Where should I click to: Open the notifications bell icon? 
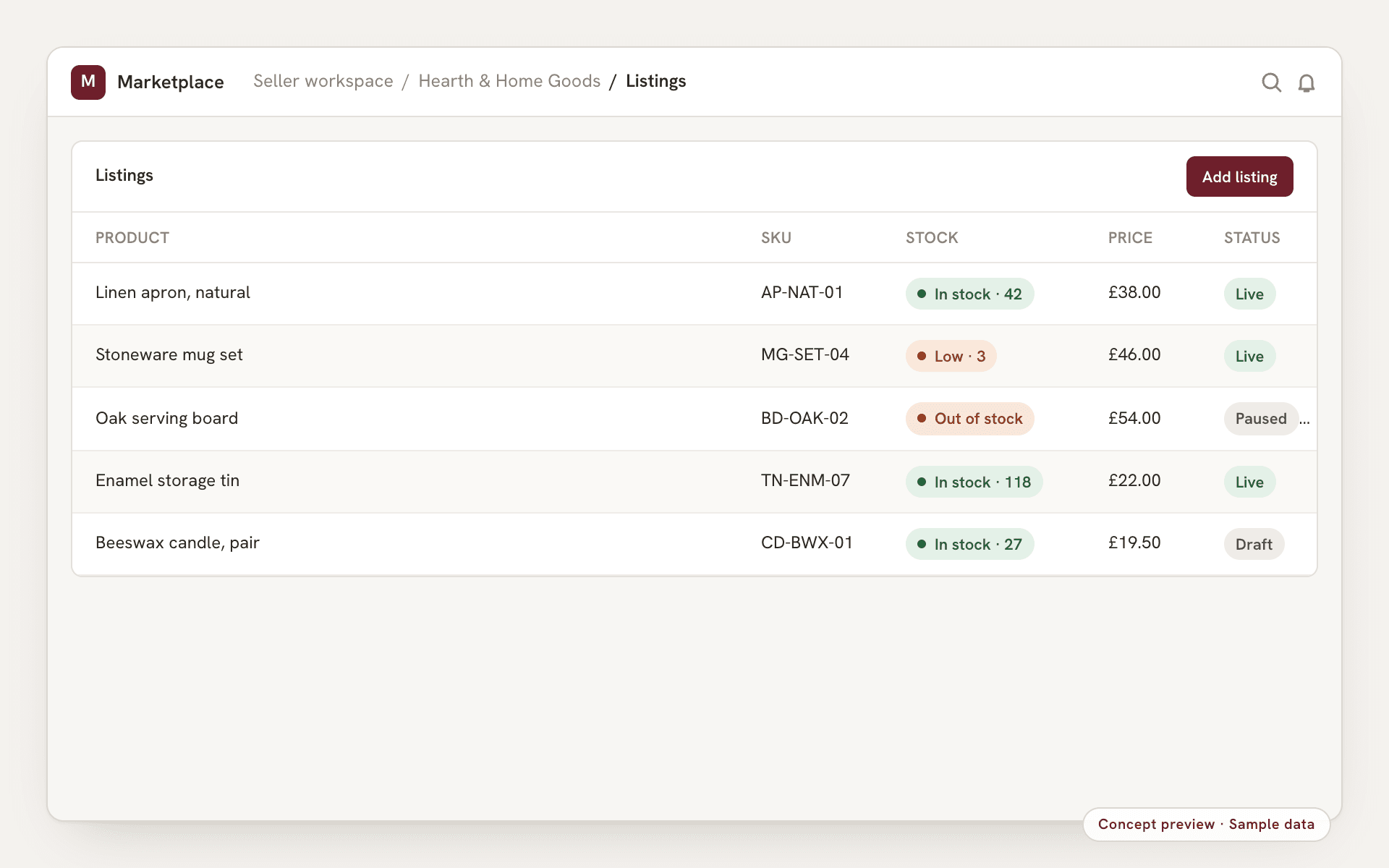(1306, 83)
